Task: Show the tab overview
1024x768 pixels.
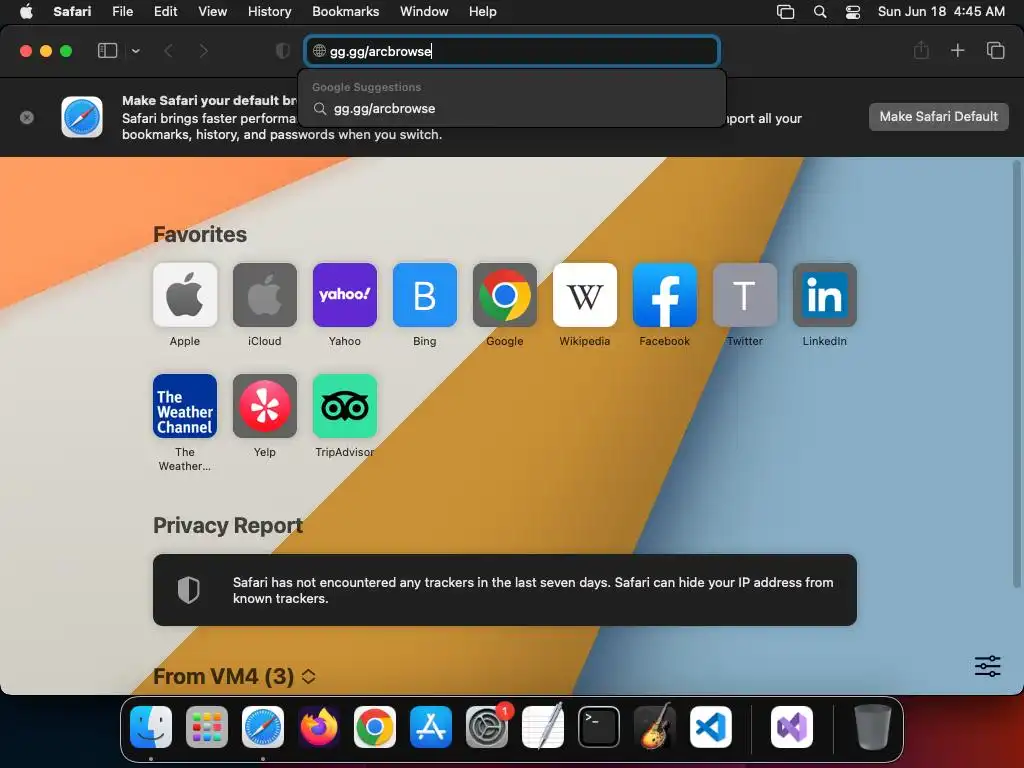Action: [995, 50]
